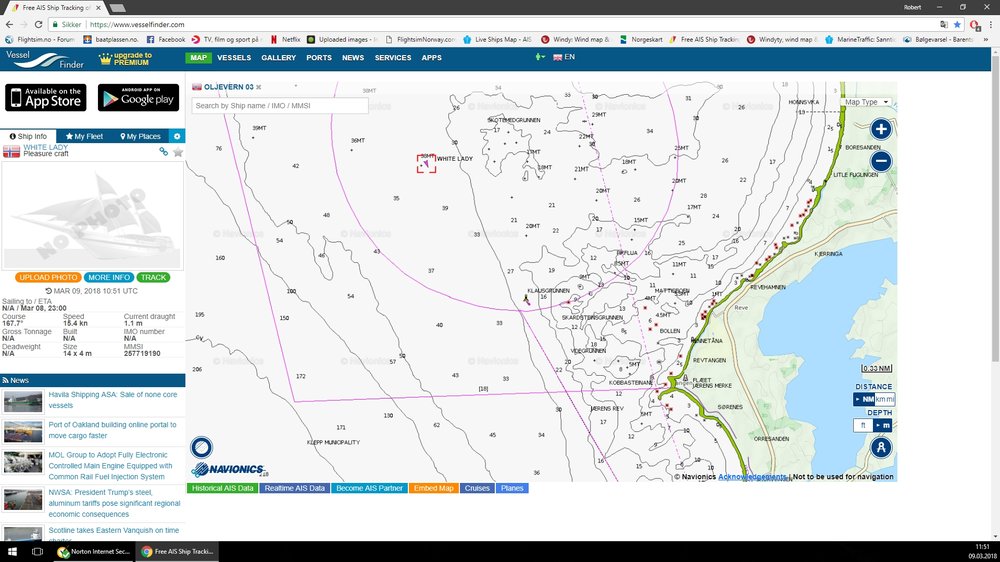Screen dimensions: 1000x562
Task: Click the VesselFinder logo
Action: (x=45, y=59)
